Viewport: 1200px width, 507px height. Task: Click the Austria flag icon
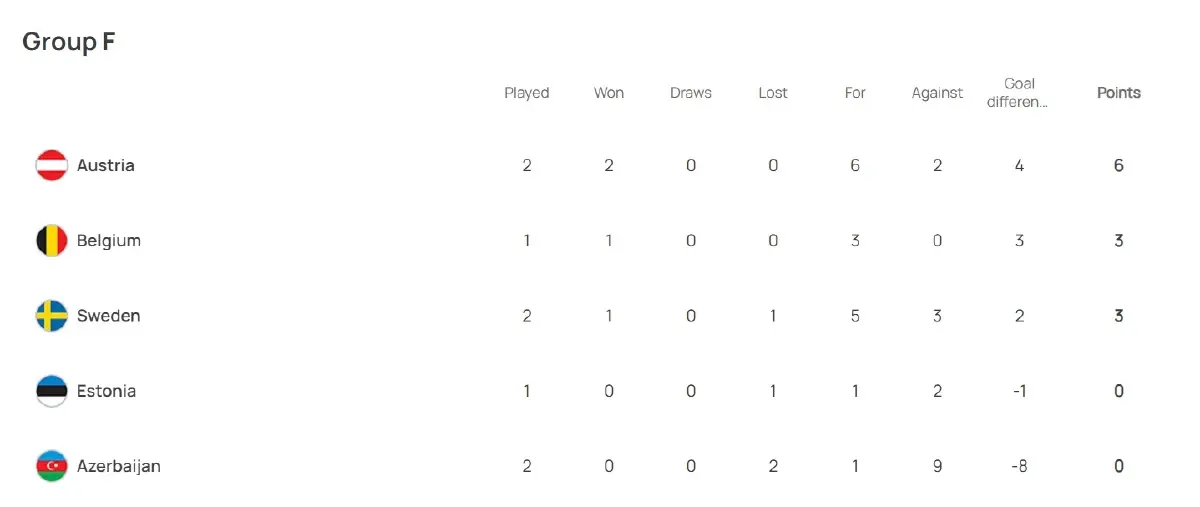[52, 165]
